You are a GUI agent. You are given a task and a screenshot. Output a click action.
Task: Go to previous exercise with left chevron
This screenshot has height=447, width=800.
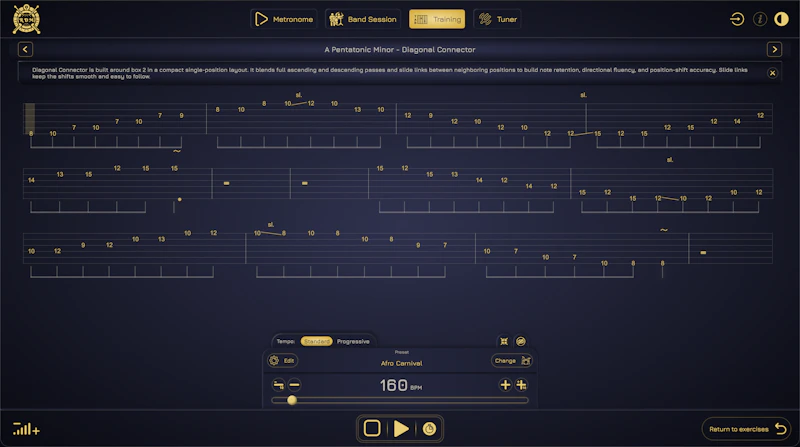click(26, 49)
